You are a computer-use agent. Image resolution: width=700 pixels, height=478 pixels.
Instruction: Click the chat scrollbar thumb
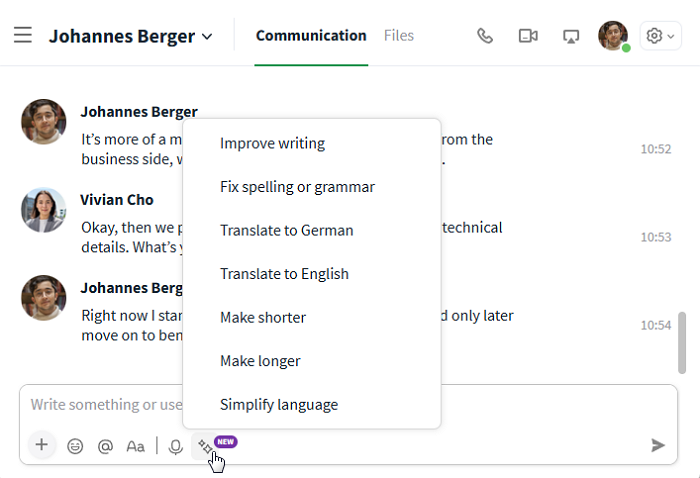pyautogui.click(x=682, y=341)
